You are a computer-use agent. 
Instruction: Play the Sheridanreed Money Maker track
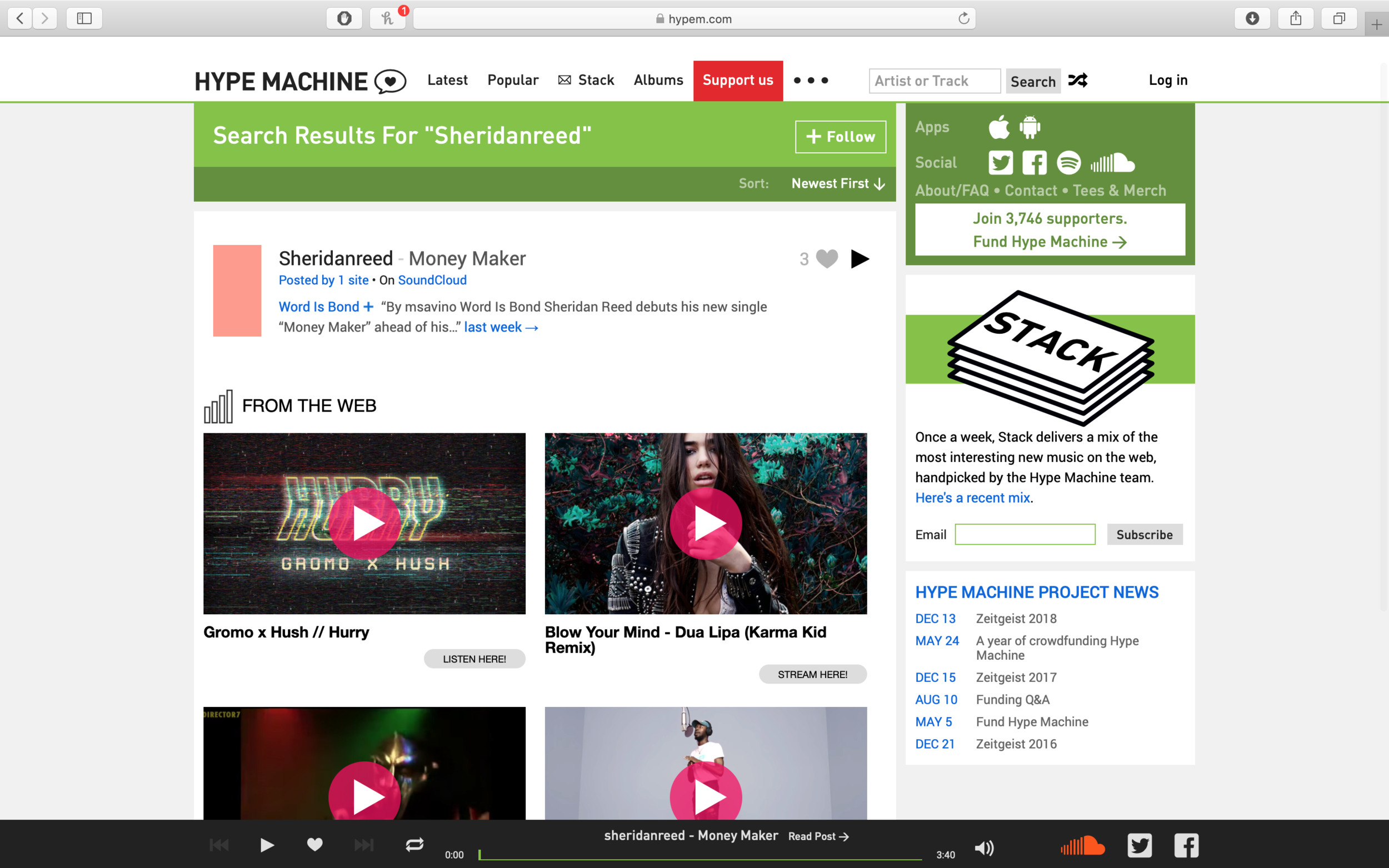[860, 259]
